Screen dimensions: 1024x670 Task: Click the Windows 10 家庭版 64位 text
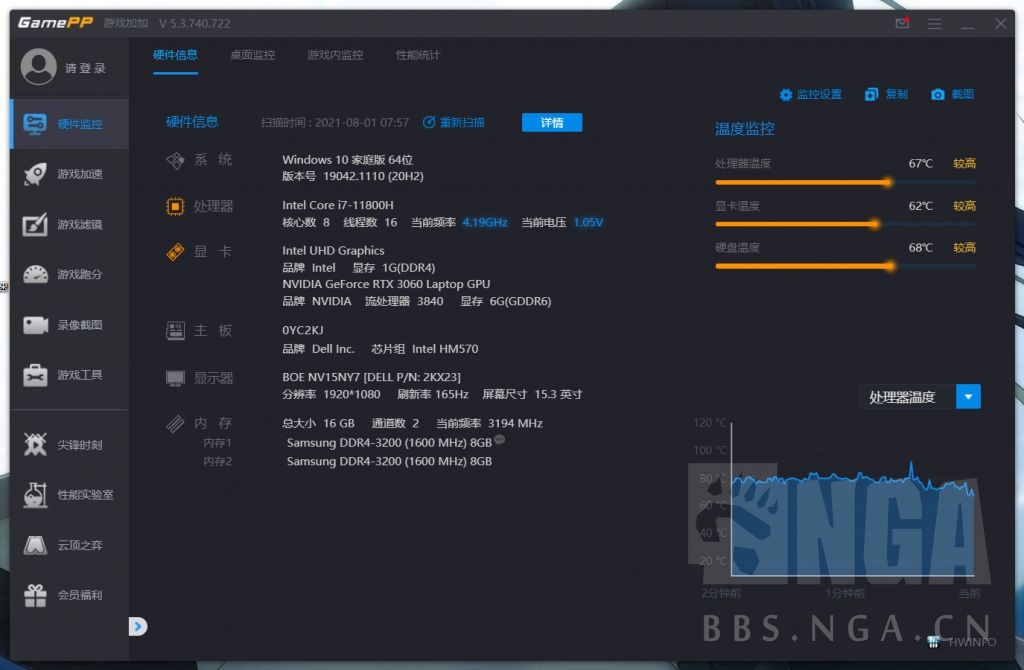pos(347,159)
